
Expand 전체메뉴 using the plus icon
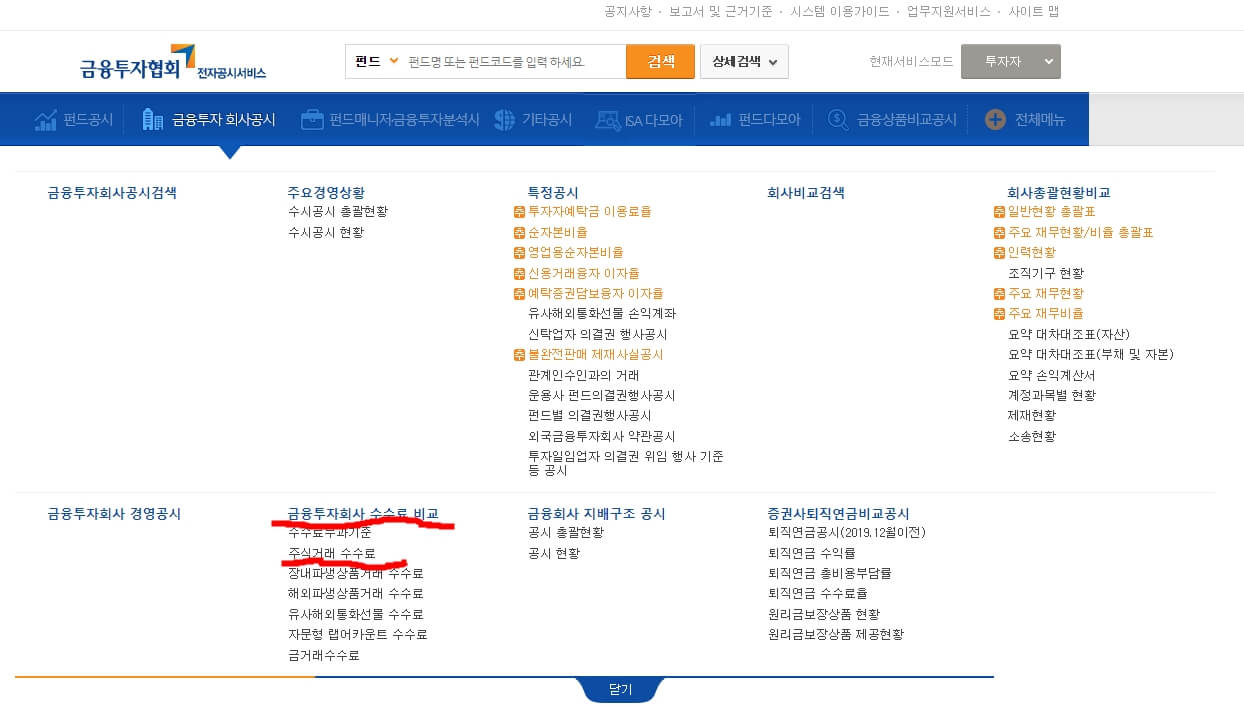pyautogui.click(x=996, y=118)
